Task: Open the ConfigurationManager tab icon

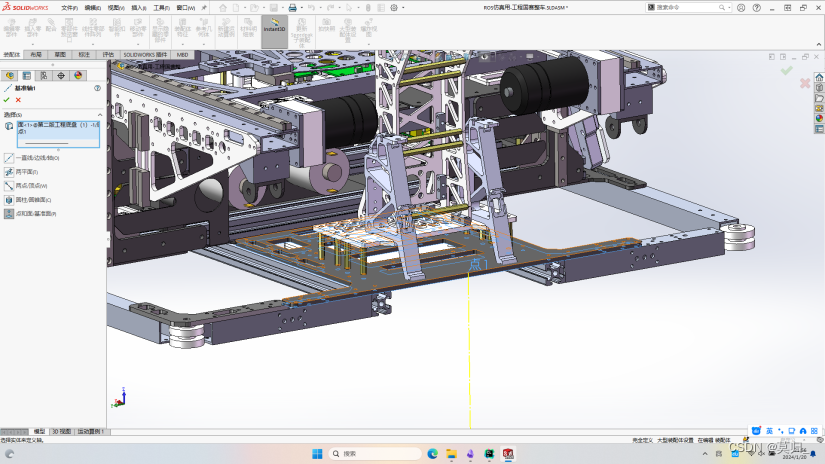Action: tap(44, 76)
